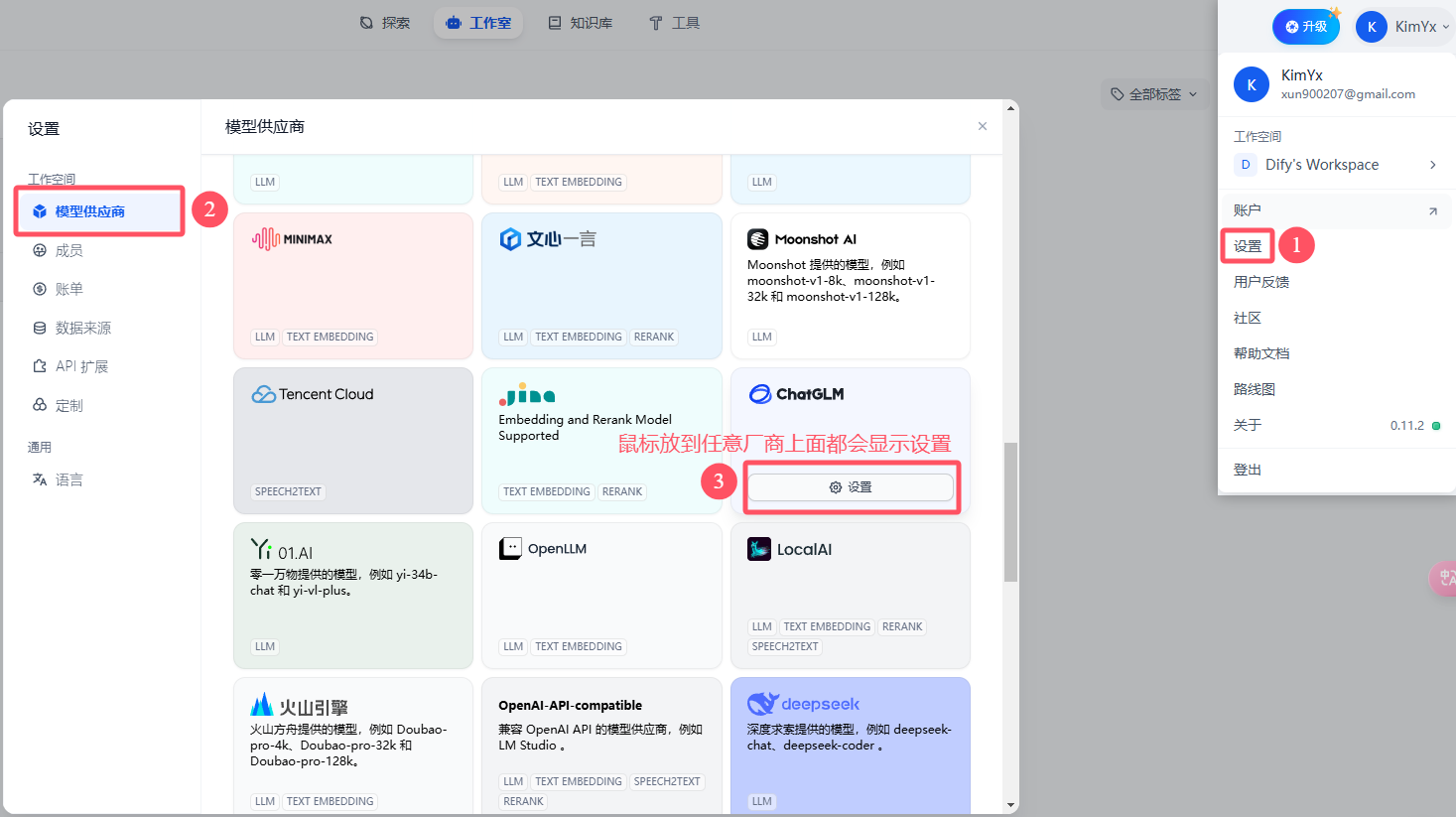Click the 文心一言 logo icon
The image size is (1456, 817).
click(510, 239)
